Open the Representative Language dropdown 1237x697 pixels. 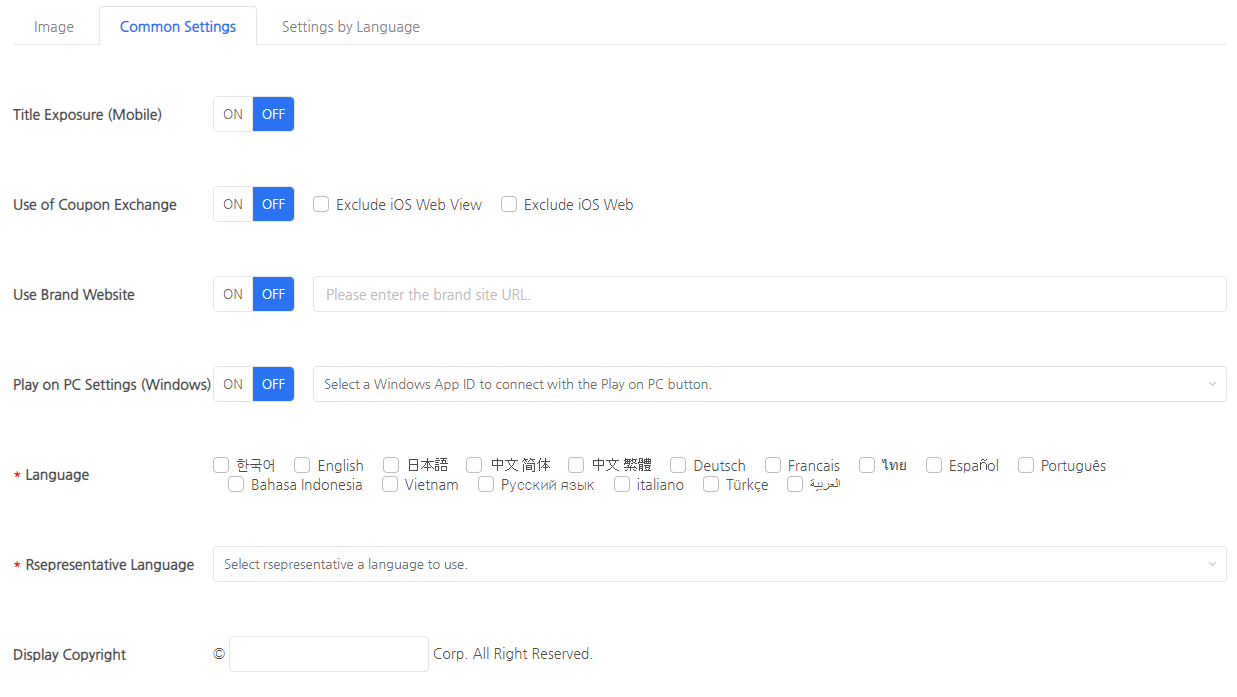719,564
